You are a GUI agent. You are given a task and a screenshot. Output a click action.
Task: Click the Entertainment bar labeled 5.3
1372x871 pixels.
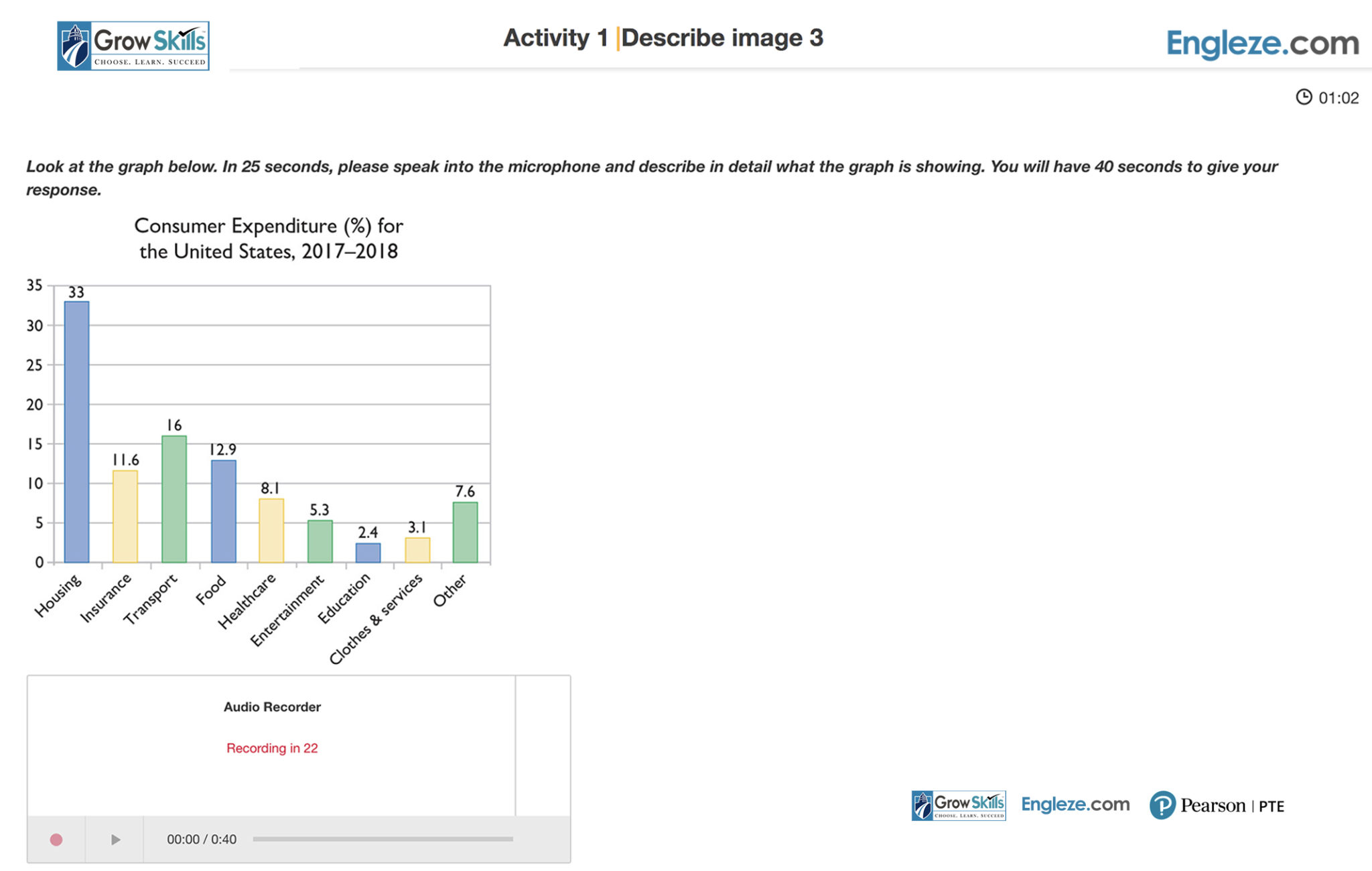pos(320,541)
